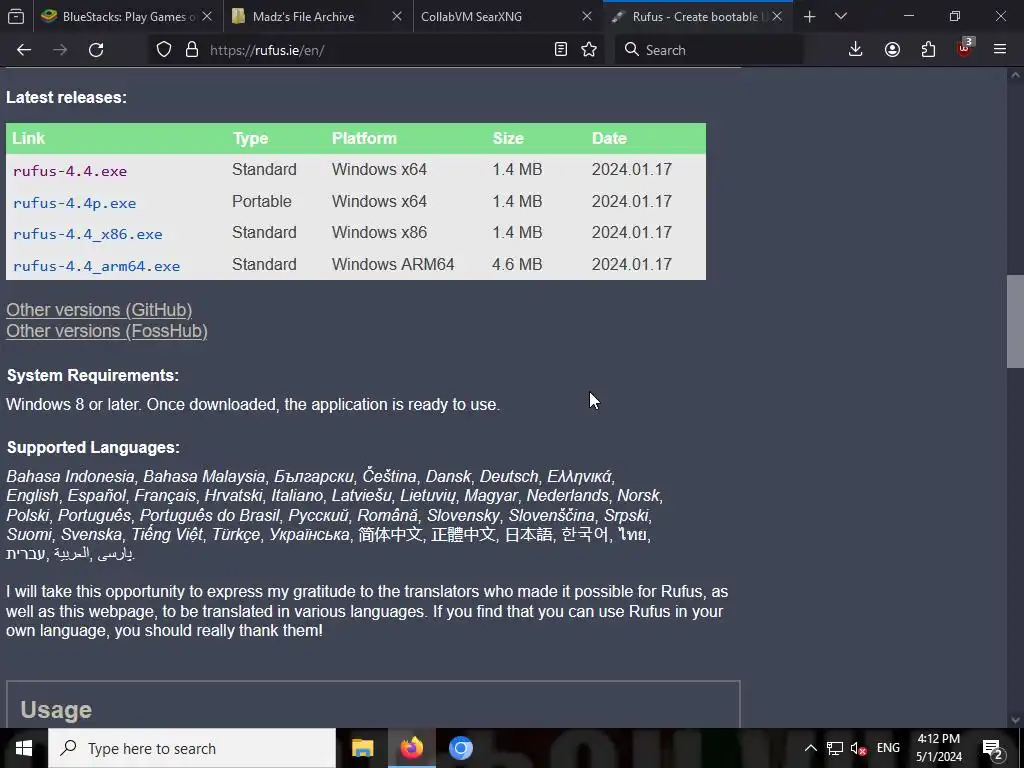Open uBlock Origin extension icon
The height and width of the screenshot is (768, 1024).
(965, 48)
